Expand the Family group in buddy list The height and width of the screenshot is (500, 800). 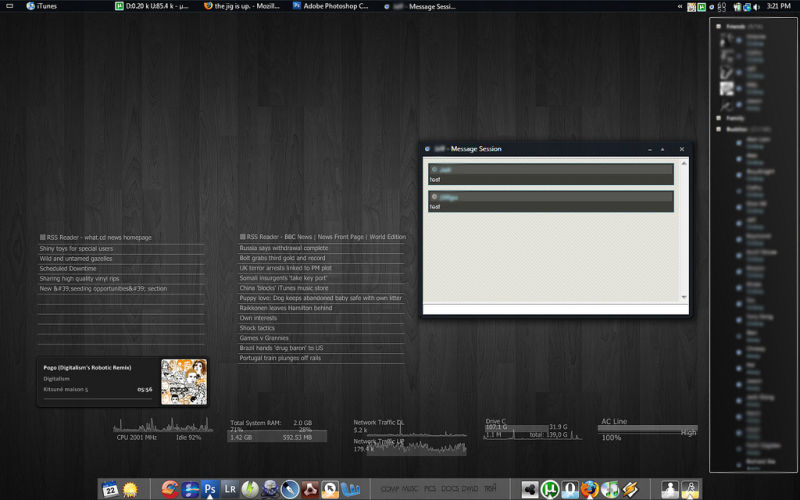point(719,118)
